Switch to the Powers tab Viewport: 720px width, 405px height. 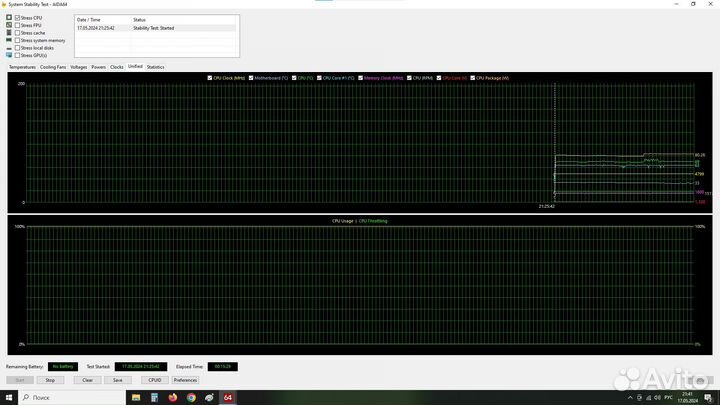98,67
